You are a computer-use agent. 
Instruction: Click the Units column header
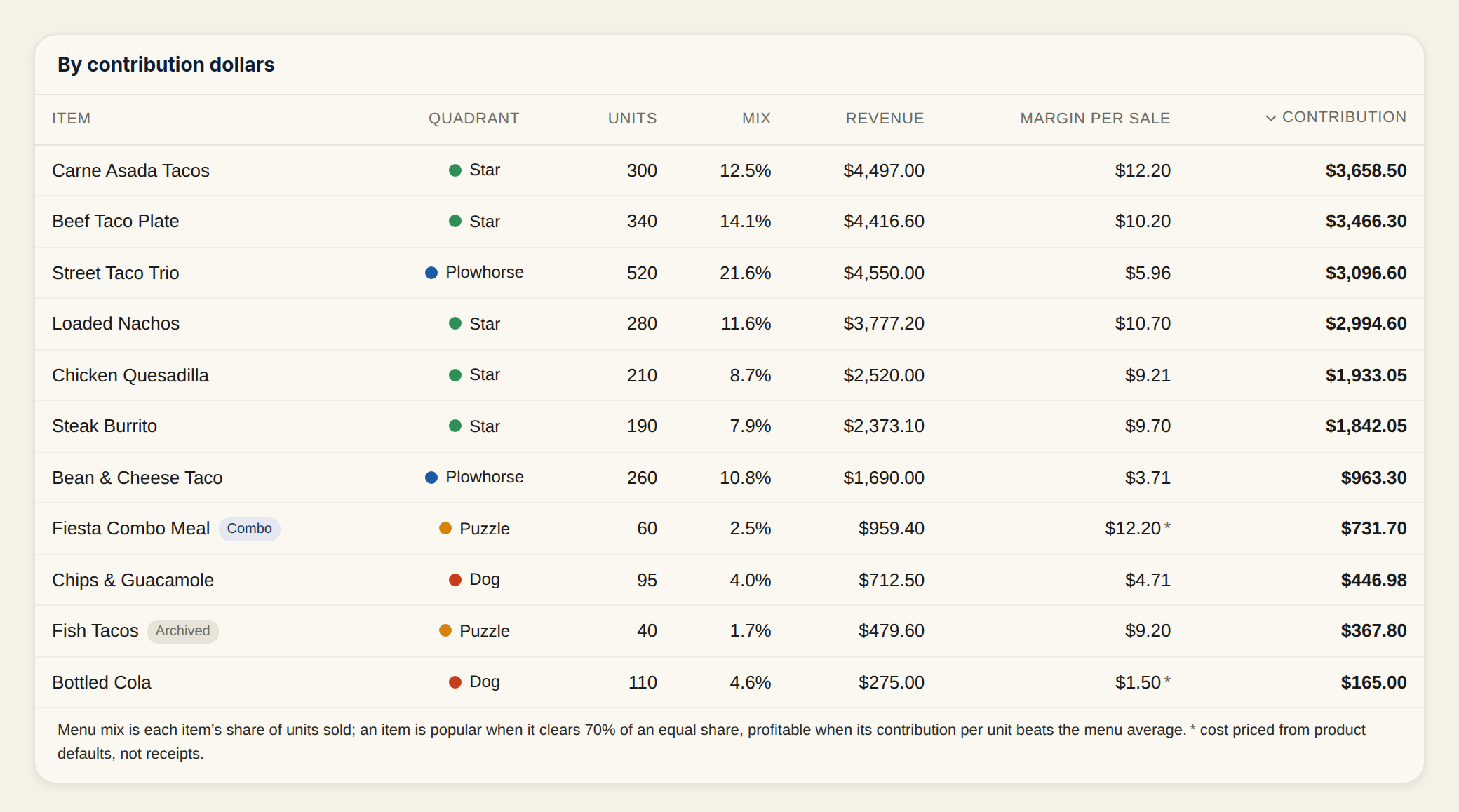pyautogui.click(x=632, y=118)
